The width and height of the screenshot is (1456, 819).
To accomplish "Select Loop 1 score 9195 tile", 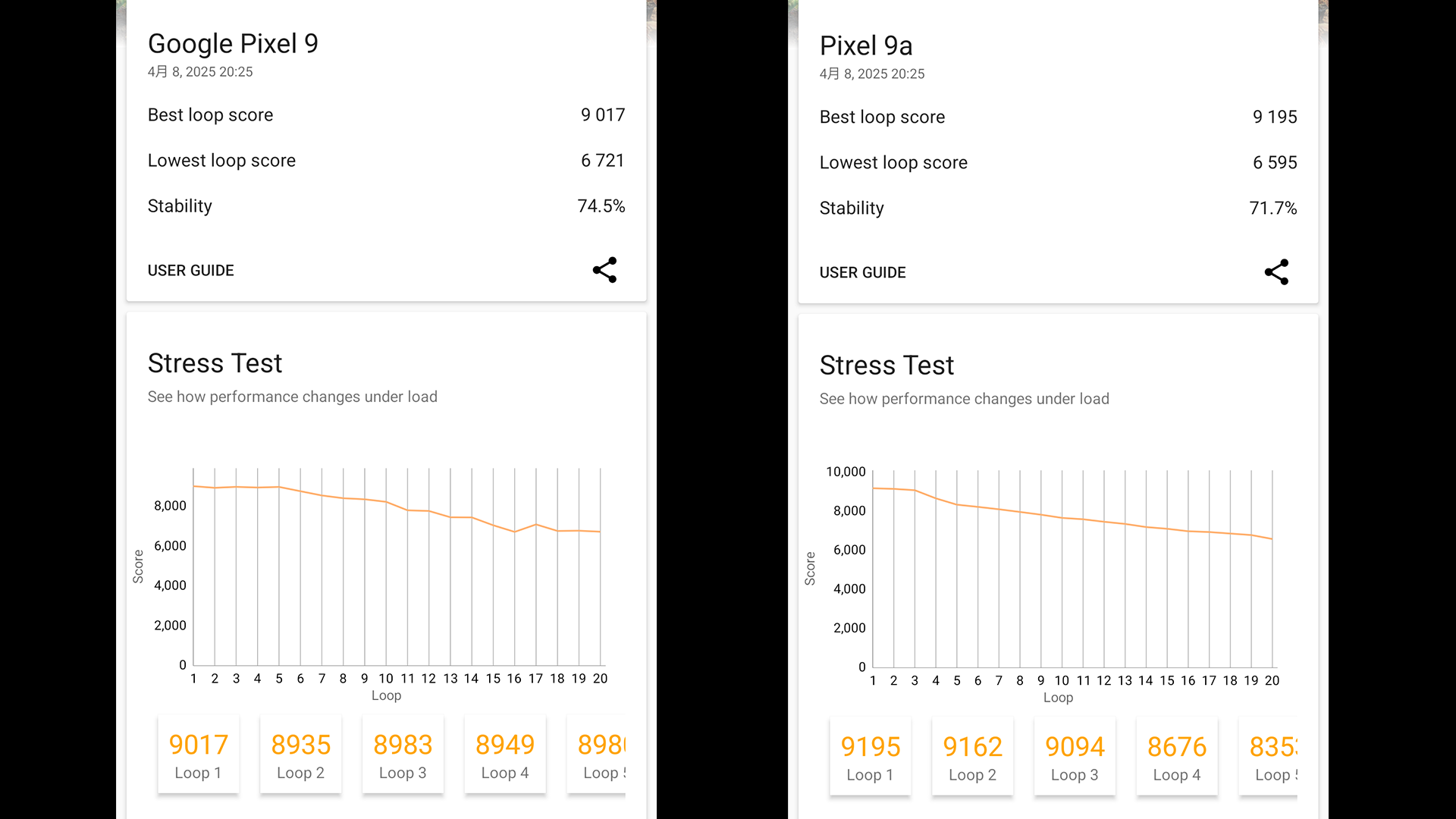I will [x=871, y=758].
